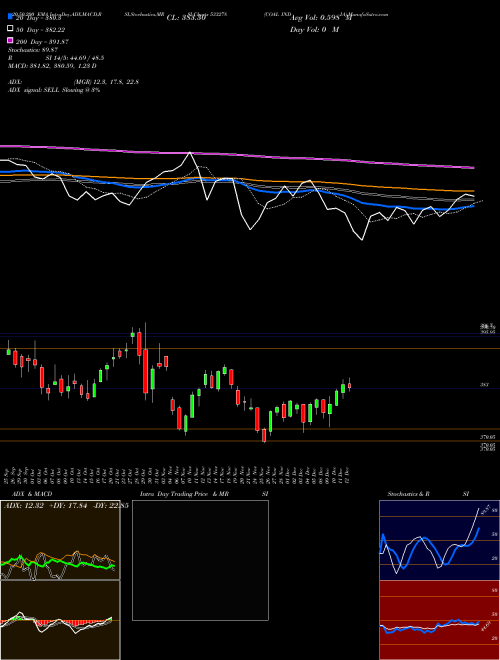Open the blue Stochastics mini chart
500x660 pixels.
coord(439,540)
